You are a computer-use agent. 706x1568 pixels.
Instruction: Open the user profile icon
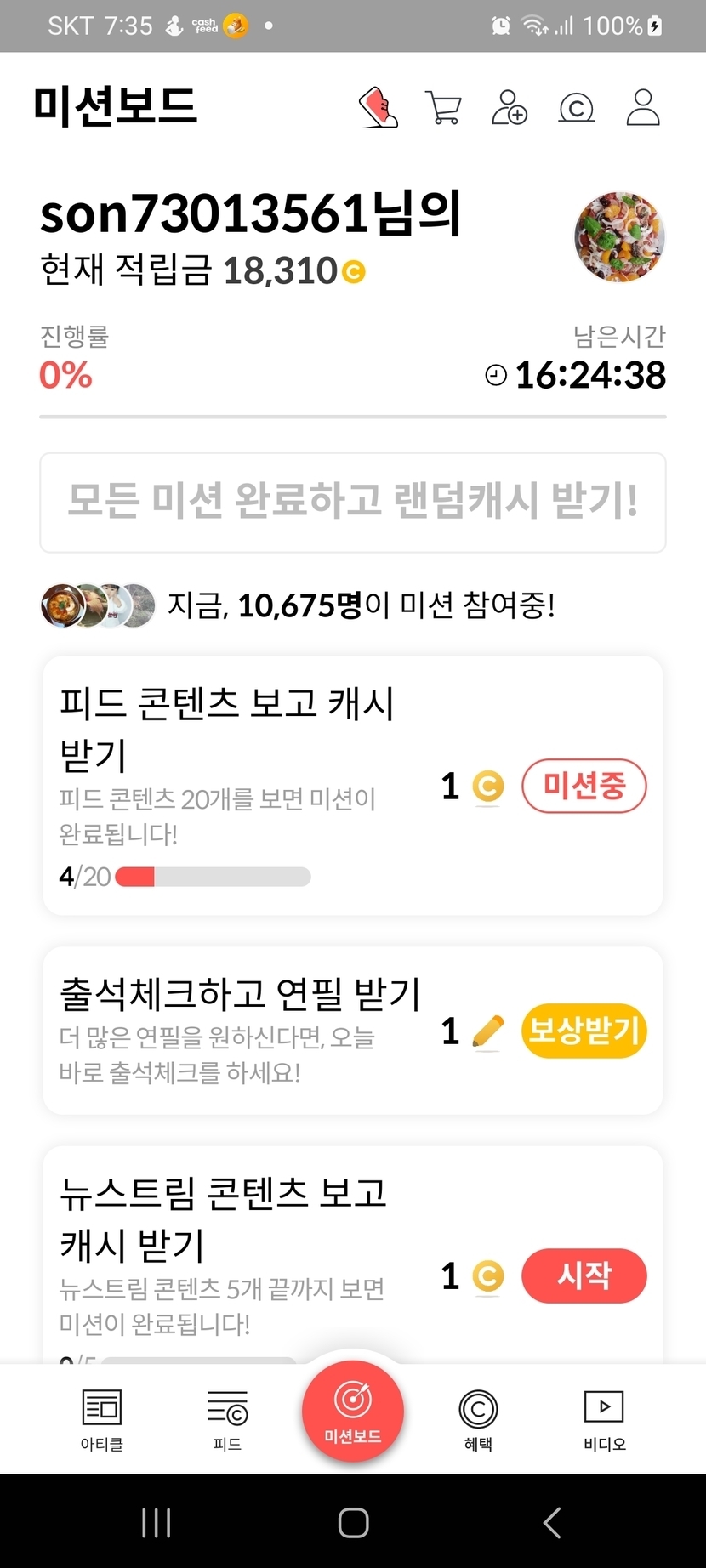[643, 108]
